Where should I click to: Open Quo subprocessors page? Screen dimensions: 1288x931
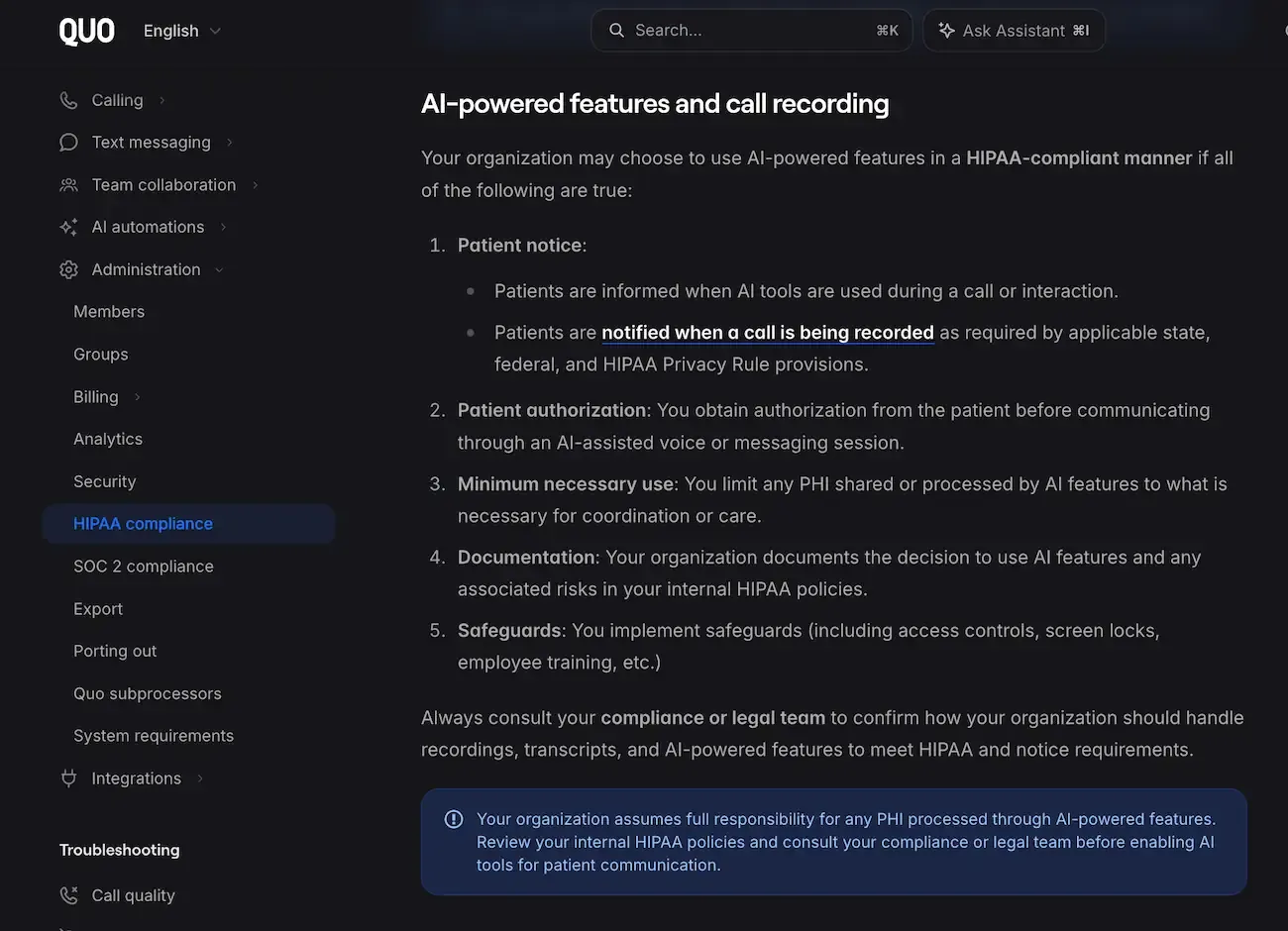pos(148,693)
